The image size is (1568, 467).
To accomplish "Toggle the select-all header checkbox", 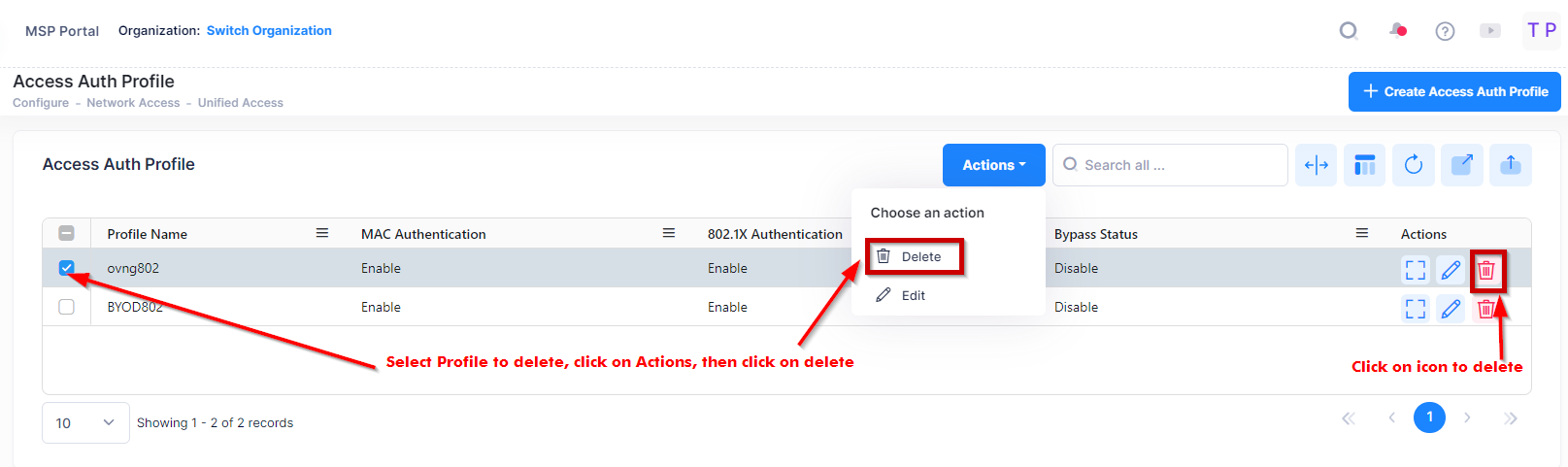I will pos(66,233).
